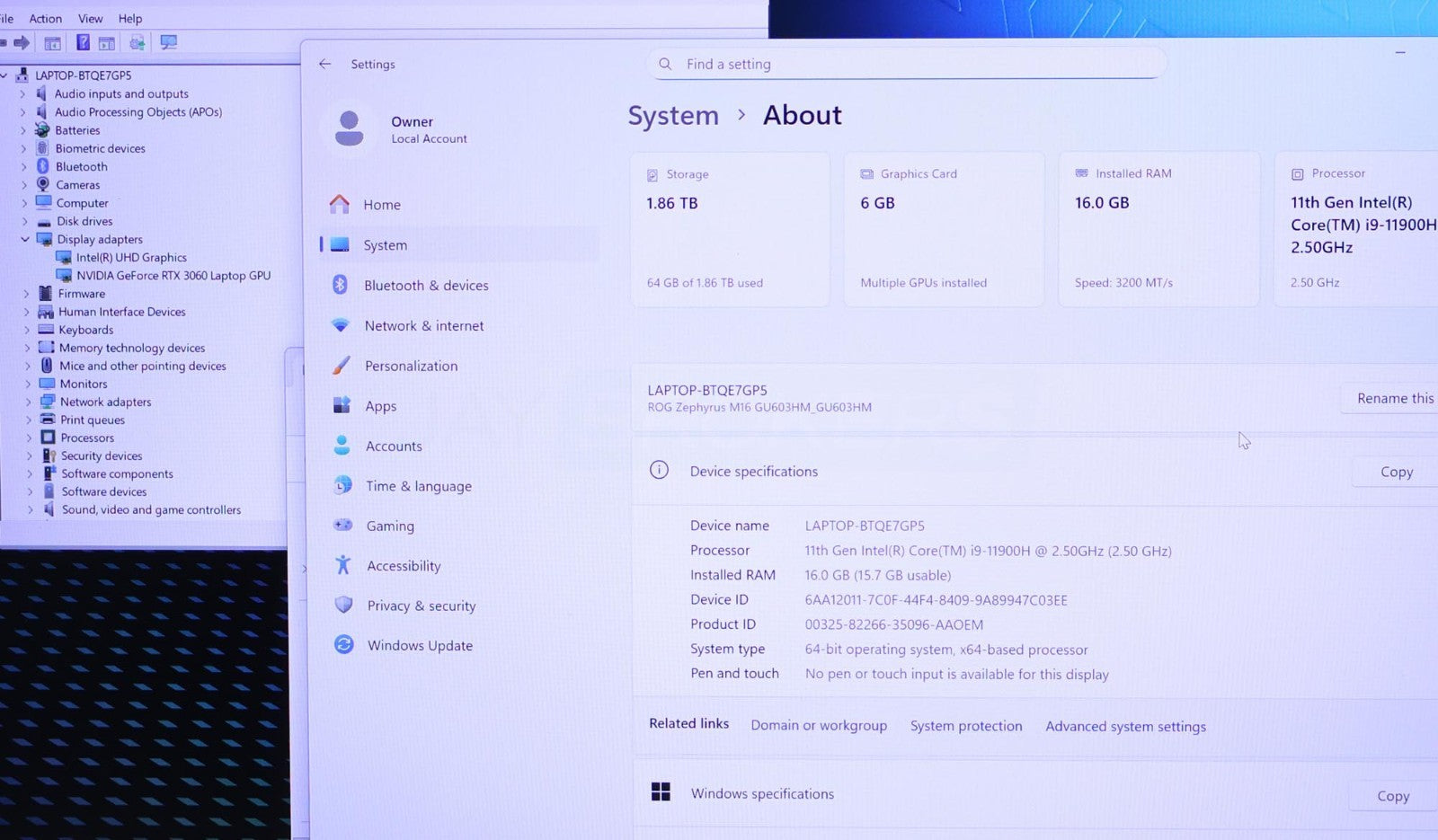Expand the Network adapters category

point(28,402)
